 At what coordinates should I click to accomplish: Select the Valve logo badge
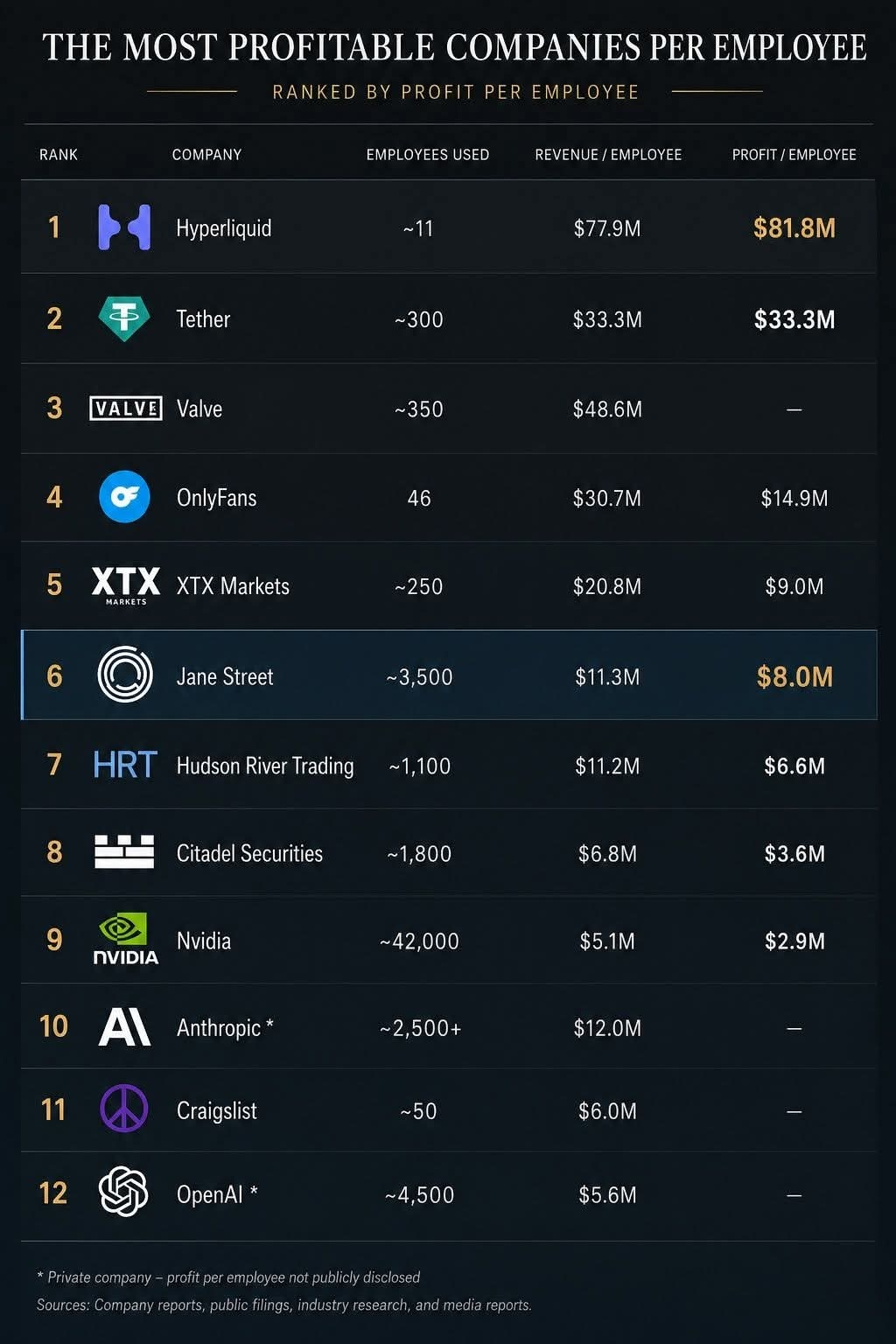click(126, 408)
